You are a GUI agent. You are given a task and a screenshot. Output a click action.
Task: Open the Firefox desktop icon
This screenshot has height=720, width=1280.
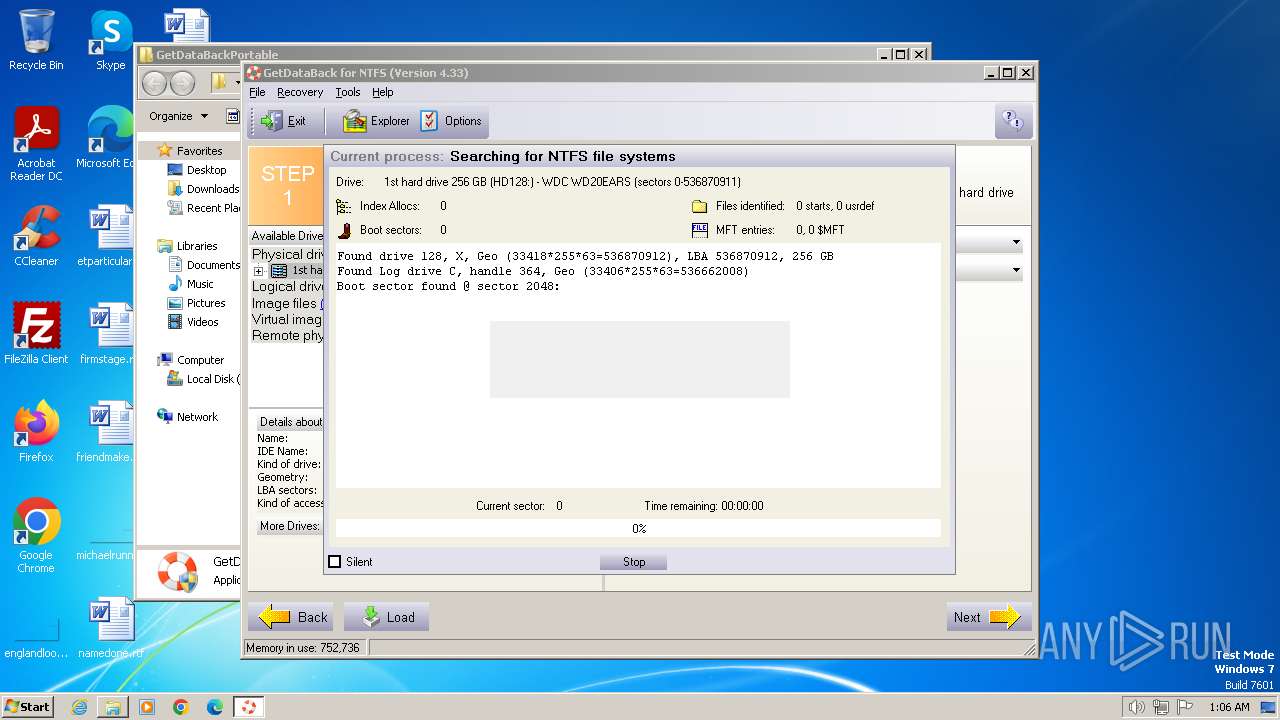(36, 432)
